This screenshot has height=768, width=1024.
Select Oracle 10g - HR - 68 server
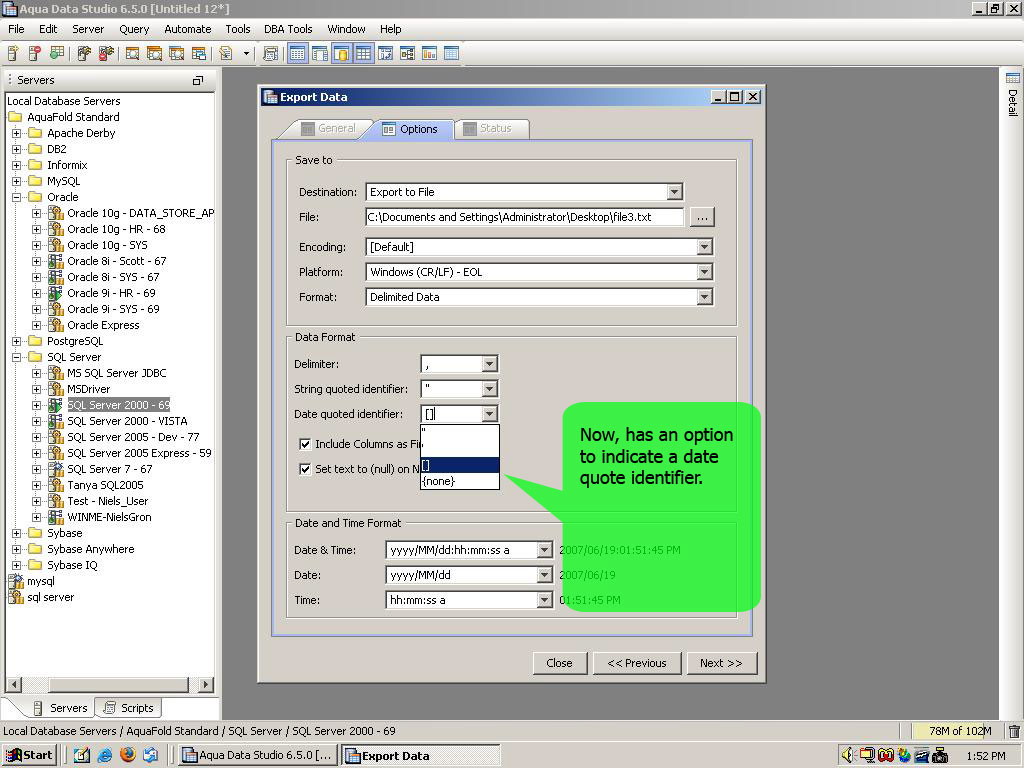116,229
